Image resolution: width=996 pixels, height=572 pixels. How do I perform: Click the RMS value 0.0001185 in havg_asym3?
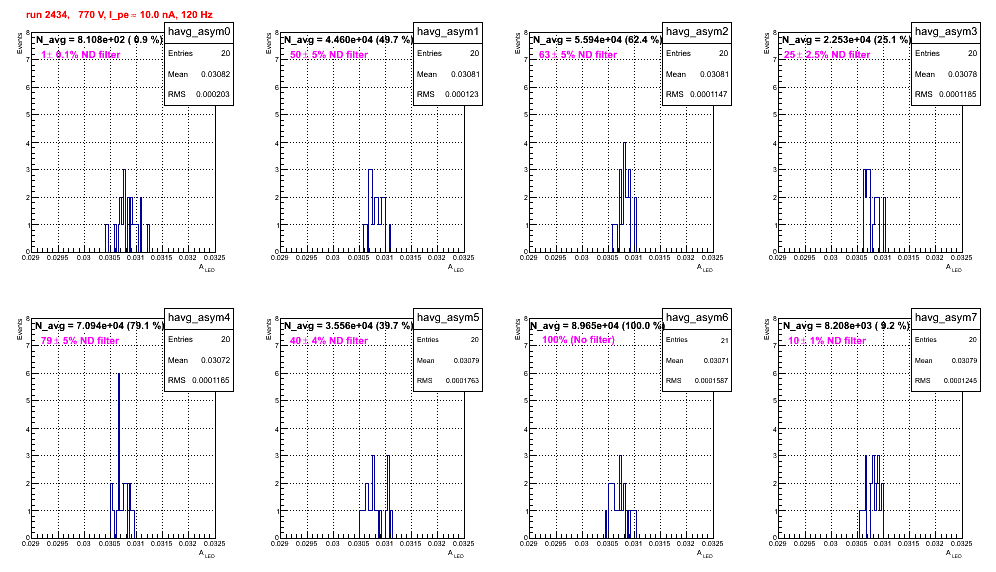coord(958,95)
